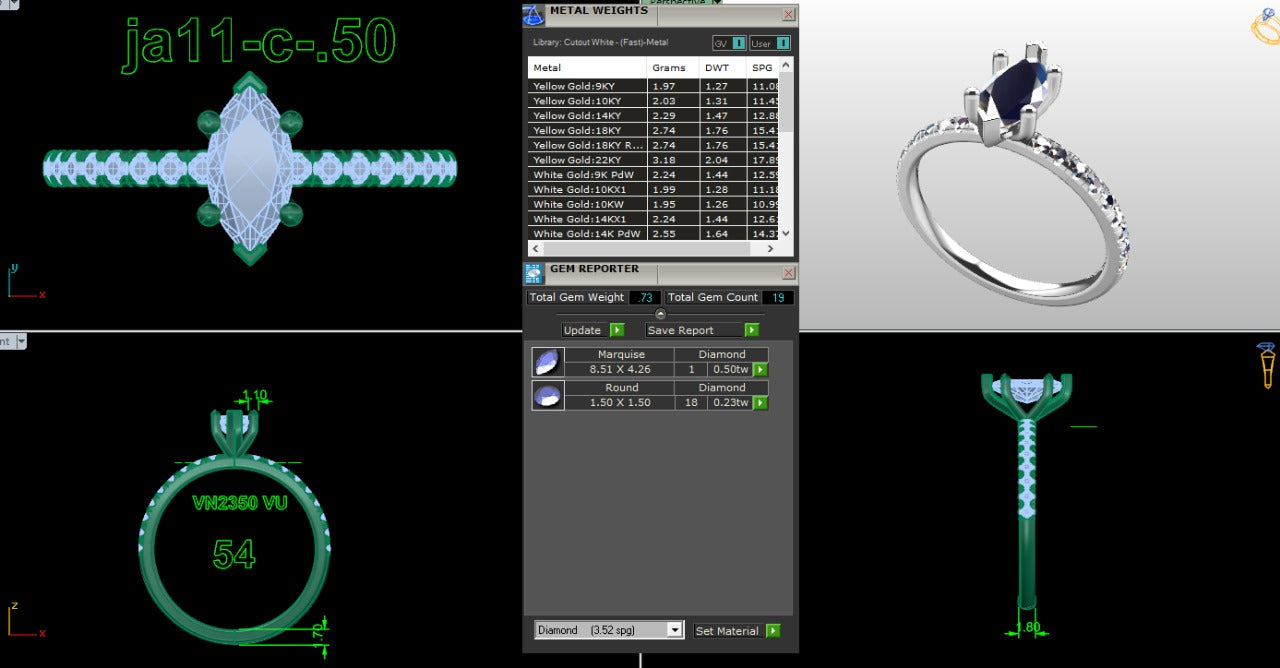The height and width of the screenshot is (668, 1280).
Task: Select the Yellow Gold:18KY row
Action: point(653,130)
